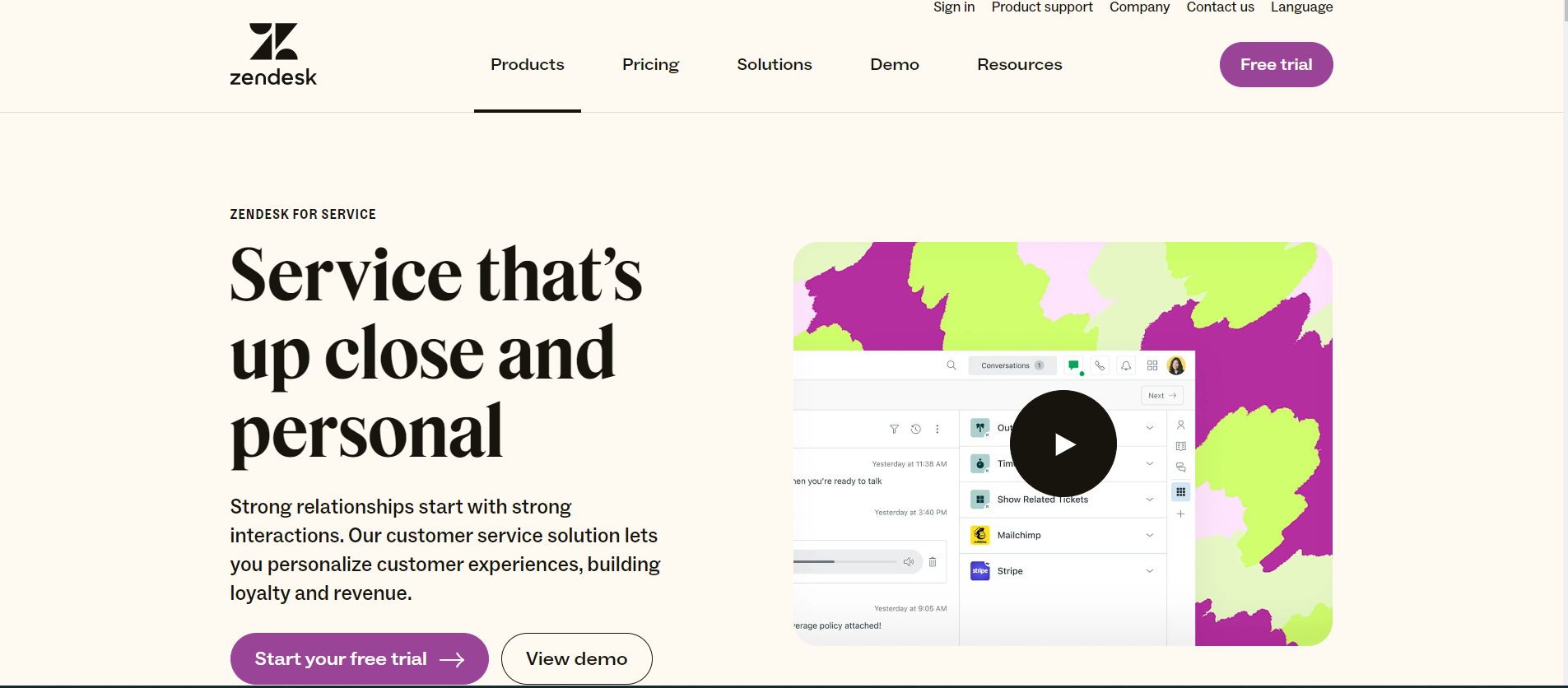Click the Zendesk logo
The image size is (1568, 688).
(x=273, y=54)
